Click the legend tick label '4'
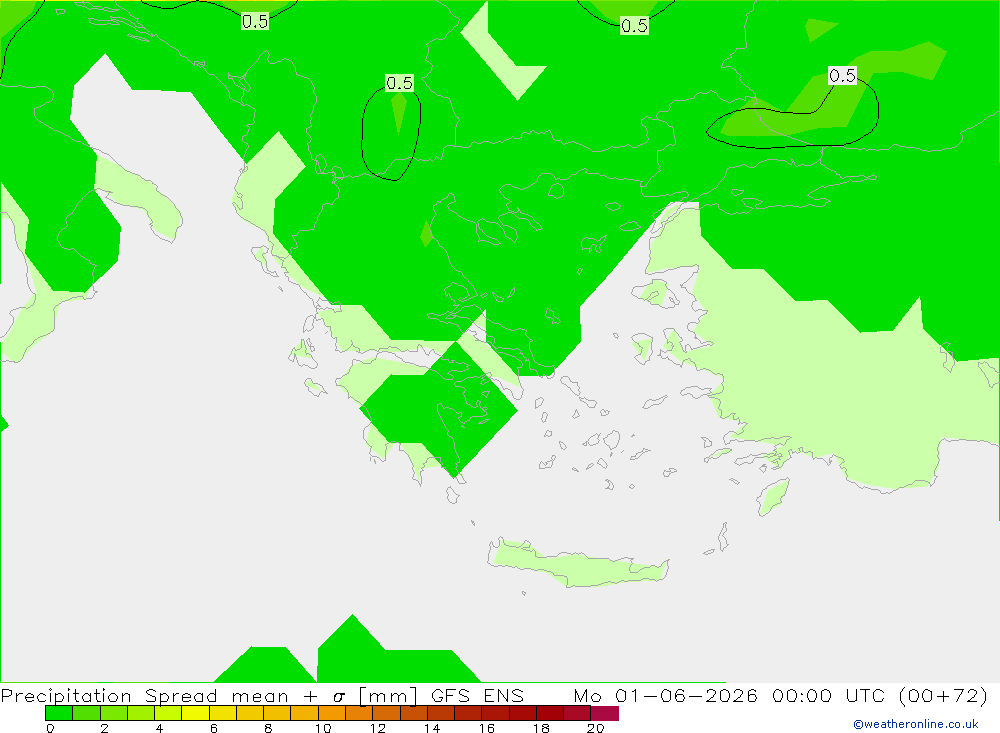Viewport: 1000px width, 733px height. point(159,728)
